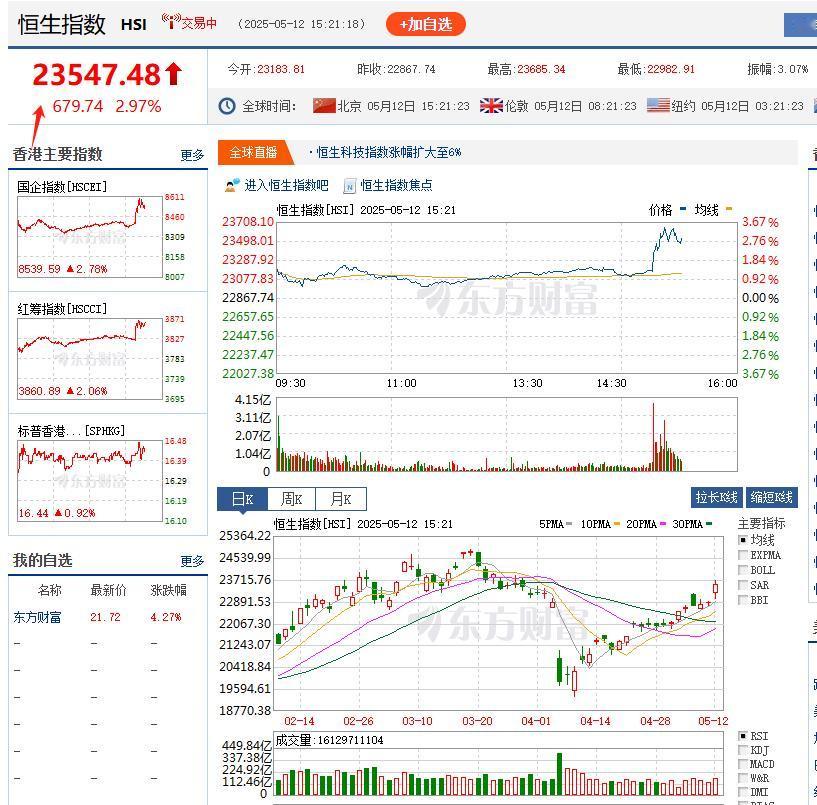
Task: Open 恒生指数焦点 link
Action: pyautogui.click(x=396, y=185)
